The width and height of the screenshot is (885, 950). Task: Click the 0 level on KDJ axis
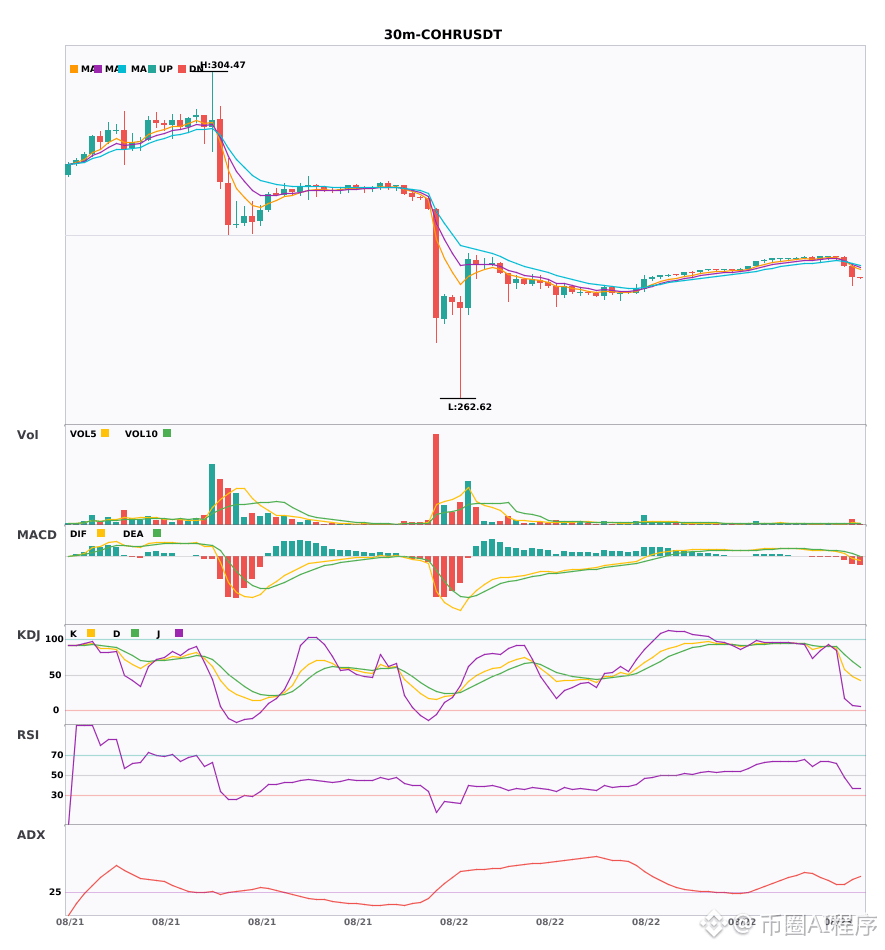[56, 710]
